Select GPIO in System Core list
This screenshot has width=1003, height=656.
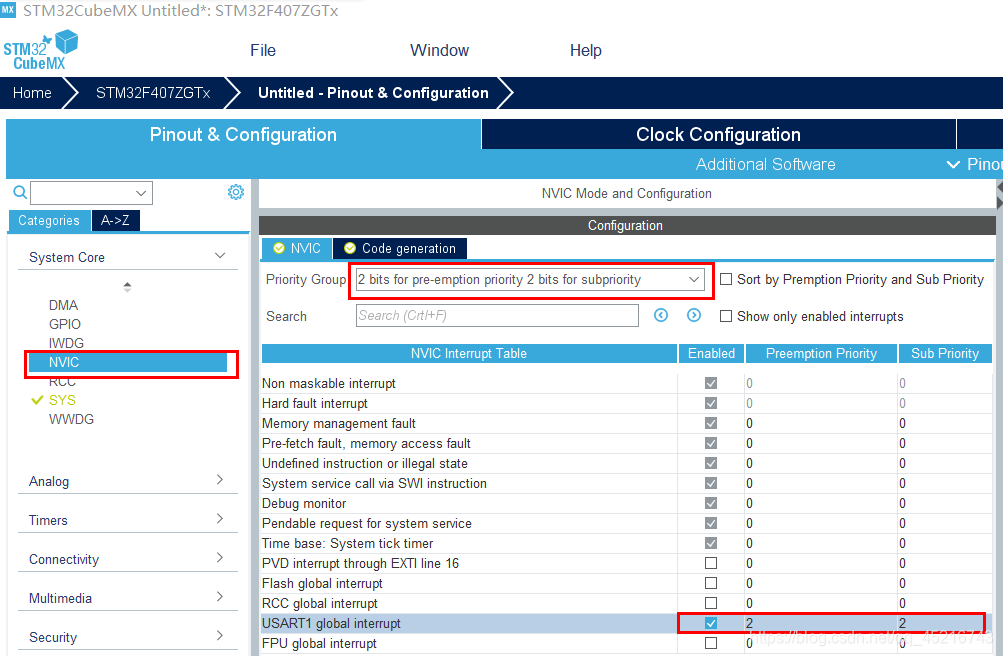click(65, 324)
